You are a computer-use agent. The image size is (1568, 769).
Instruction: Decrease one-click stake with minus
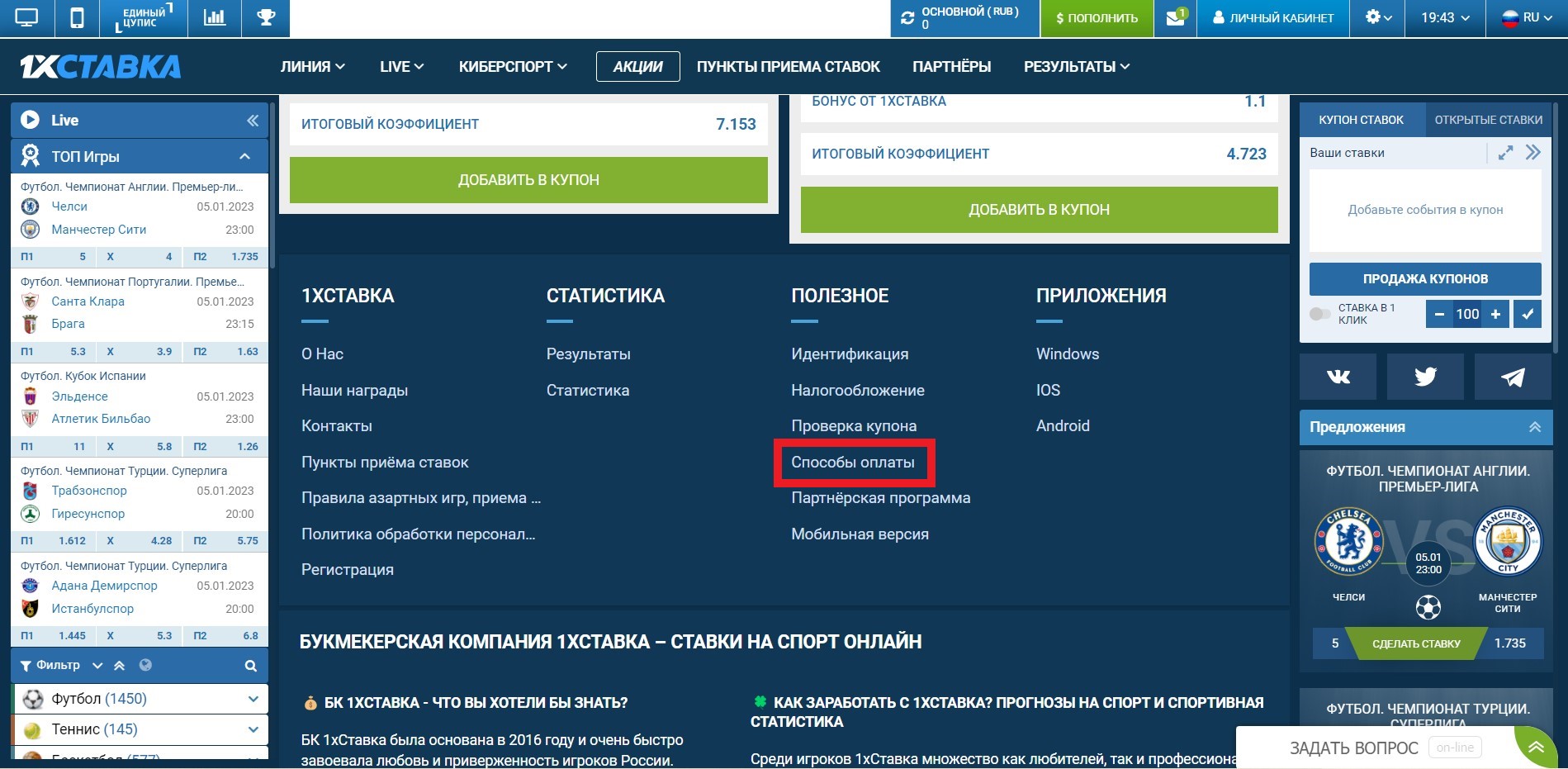pyautogui.click(x=1439, y=314)
